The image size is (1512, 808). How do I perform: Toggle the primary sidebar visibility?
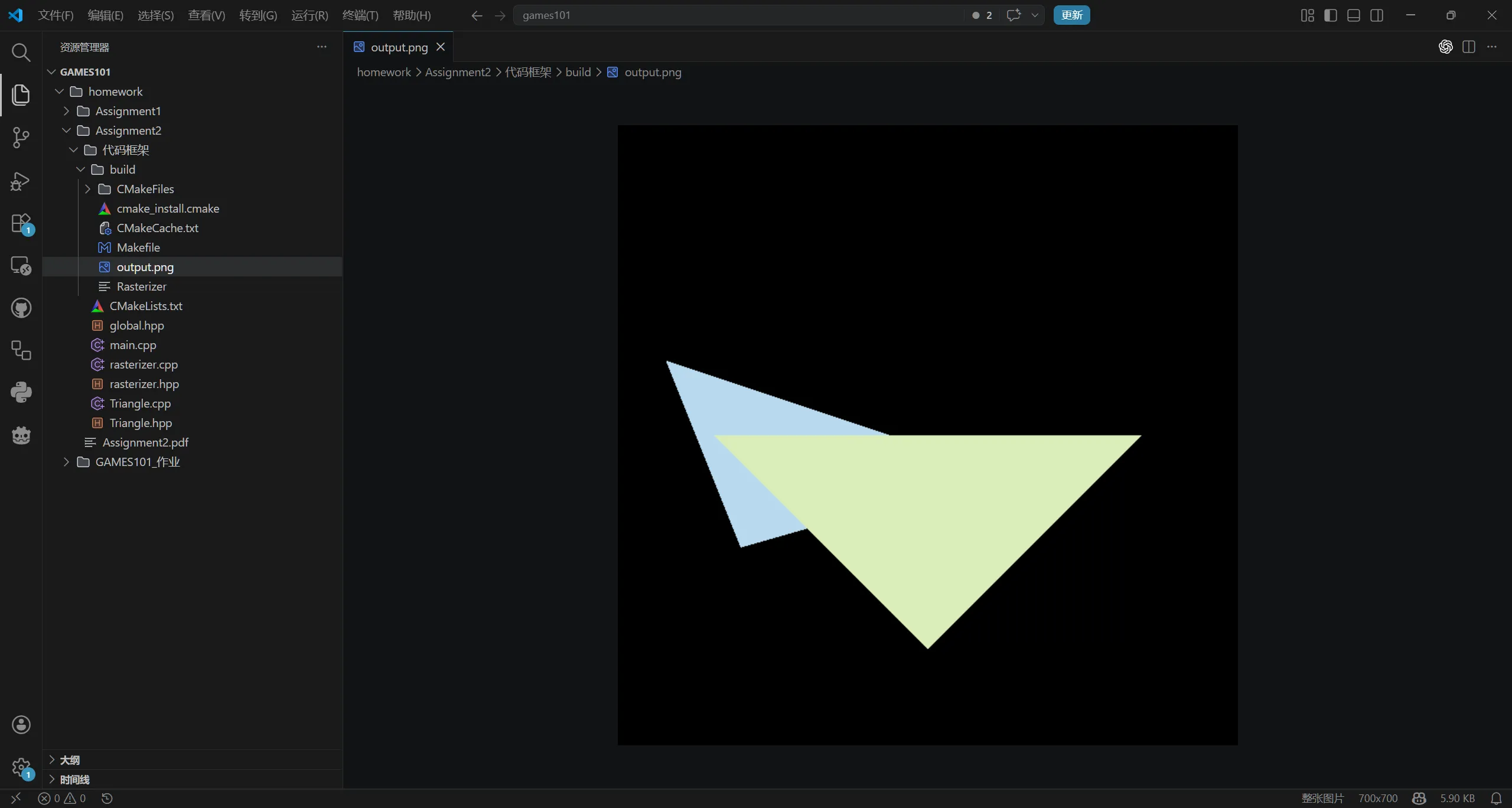[x=1331, y=15]
